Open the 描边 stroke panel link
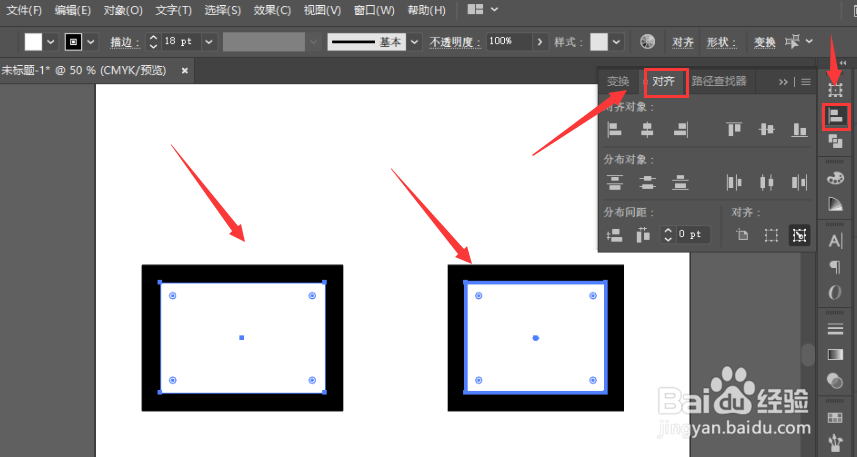 125,42
